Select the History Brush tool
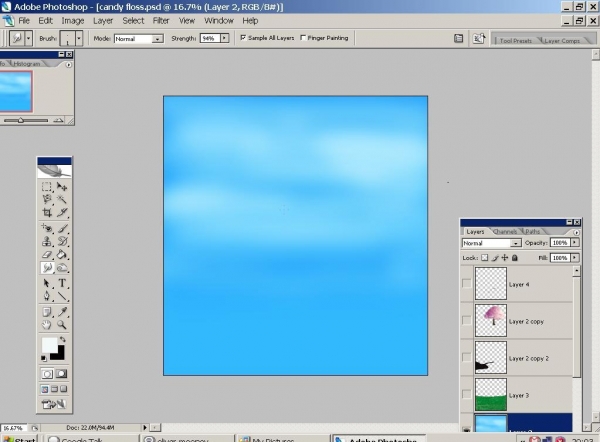600x442 pixels. 62,241
